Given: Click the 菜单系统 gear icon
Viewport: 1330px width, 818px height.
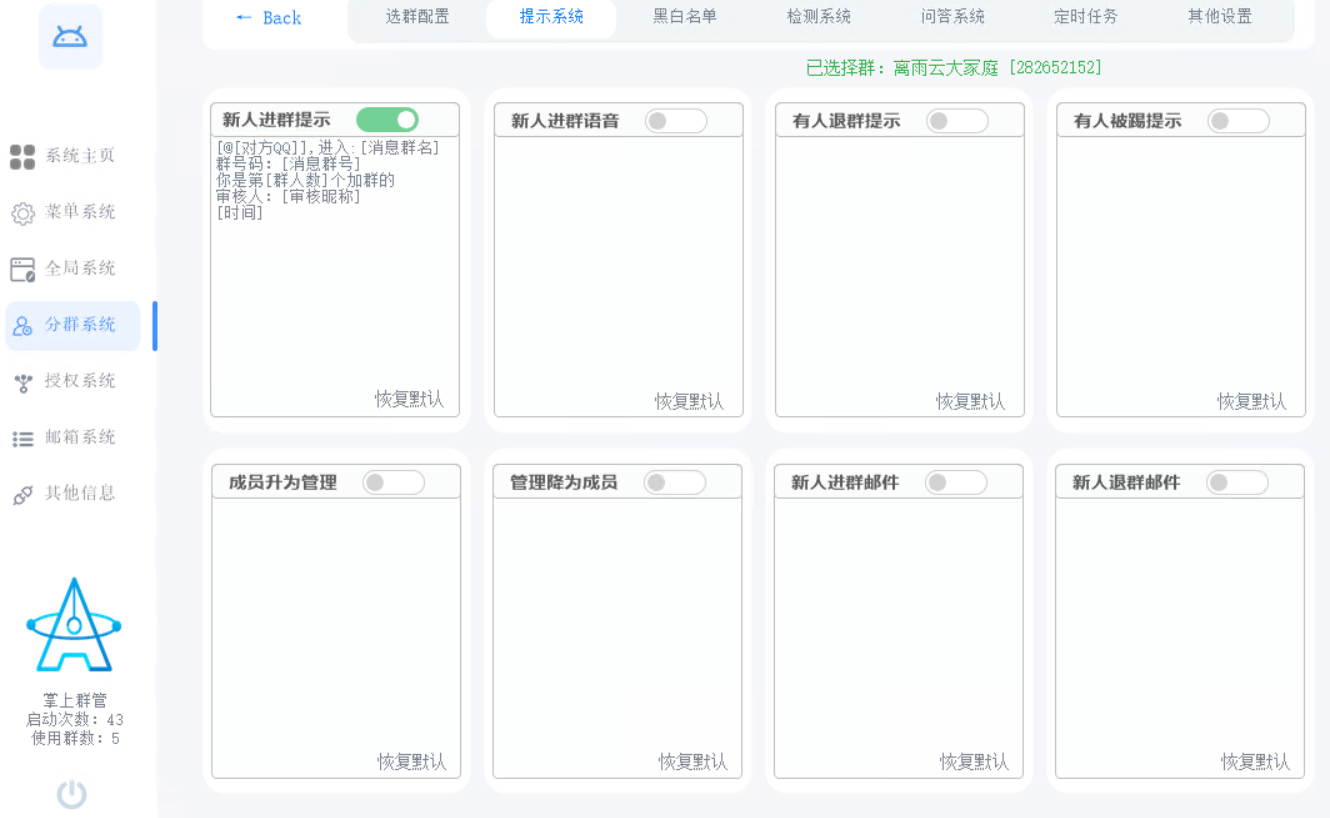Looking at the screenshot, I should (x=22, y=213).
